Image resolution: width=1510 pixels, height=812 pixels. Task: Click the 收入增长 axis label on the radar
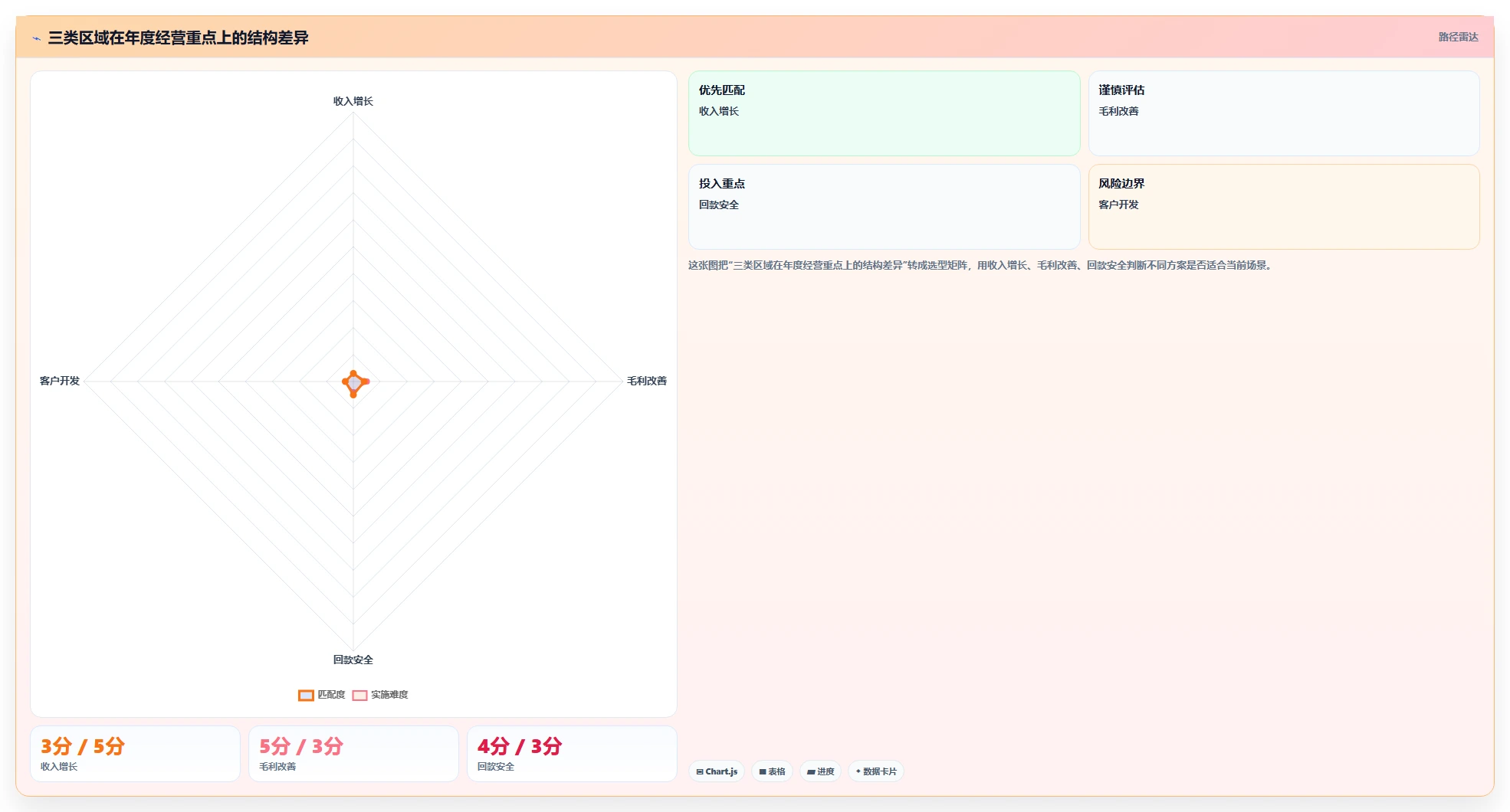pyautogui.click(x=353, y=101)
